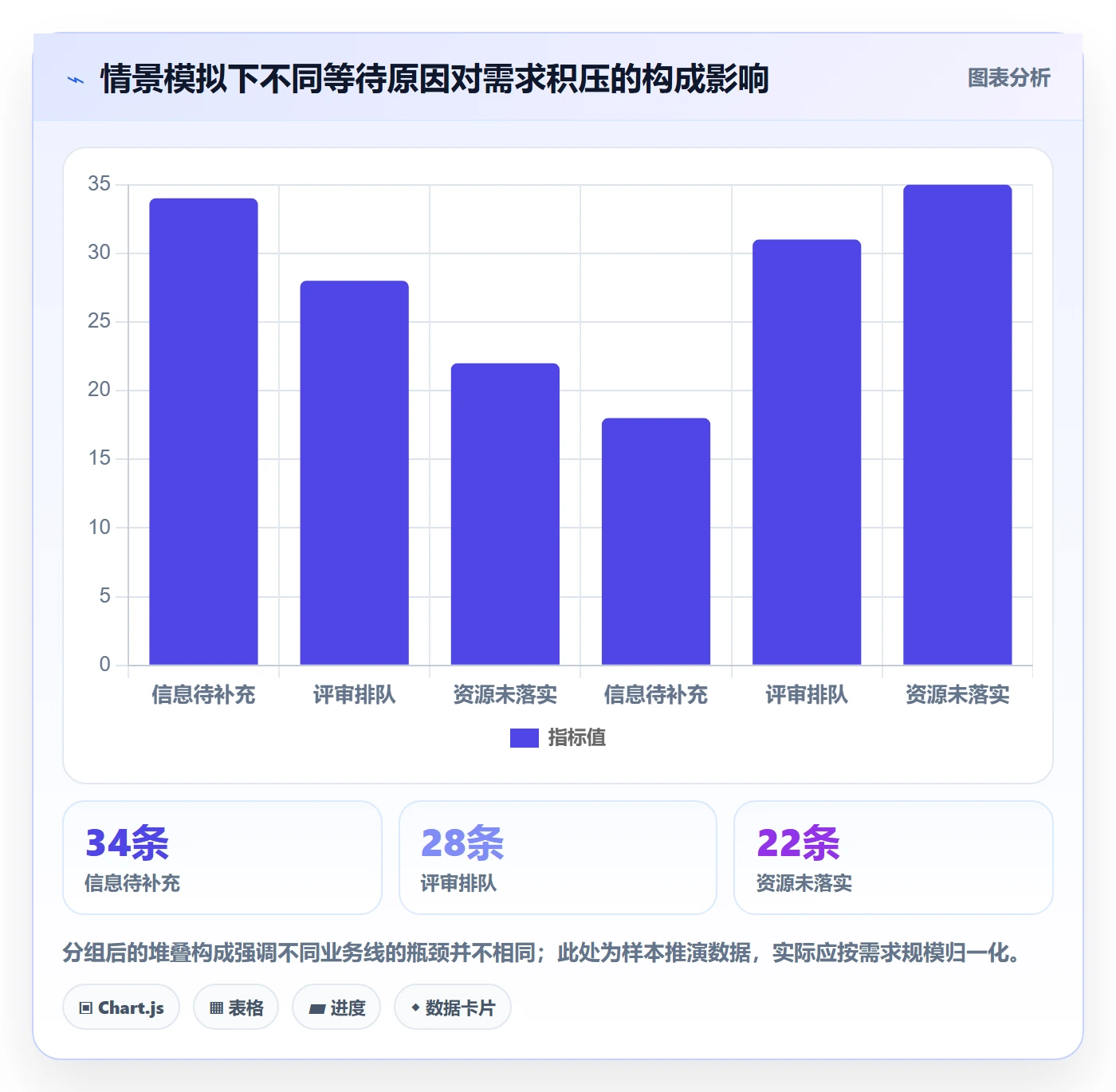This screenshot has width=1116, height=1092.
Task: Click the 指标值 legend label
Action: (x=576, y=738)
